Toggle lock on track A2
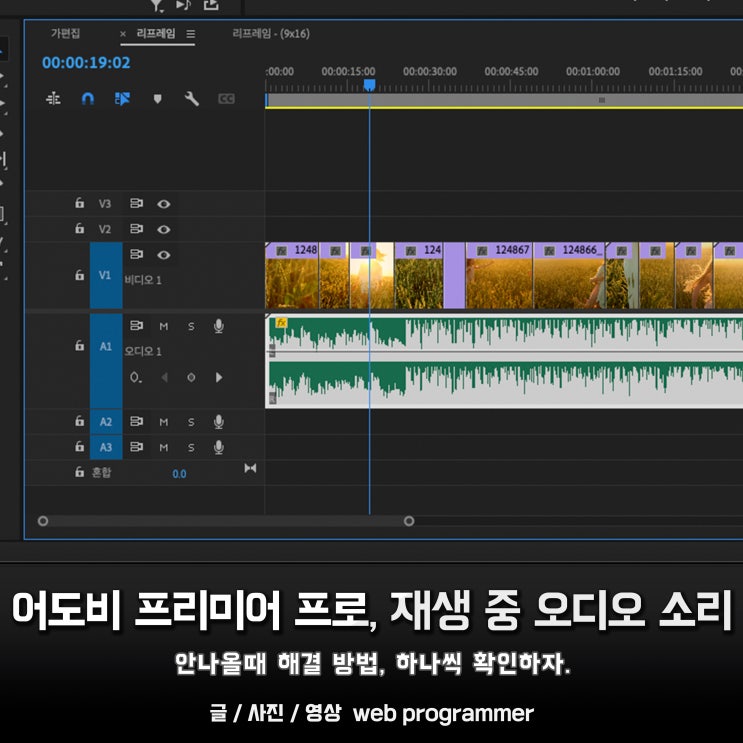This screenshot has width=743, height=743. tap(79, 421)
